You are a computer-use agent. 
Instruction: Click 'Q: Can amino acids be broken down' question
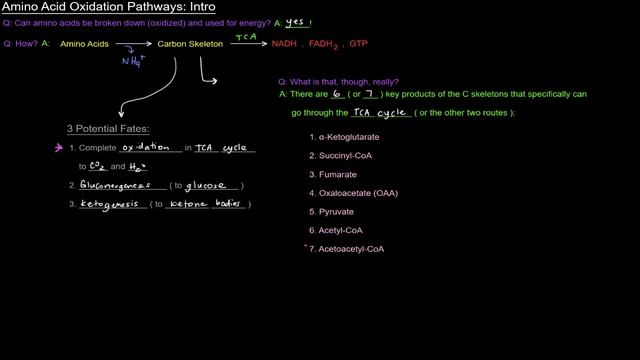[137, 23]
